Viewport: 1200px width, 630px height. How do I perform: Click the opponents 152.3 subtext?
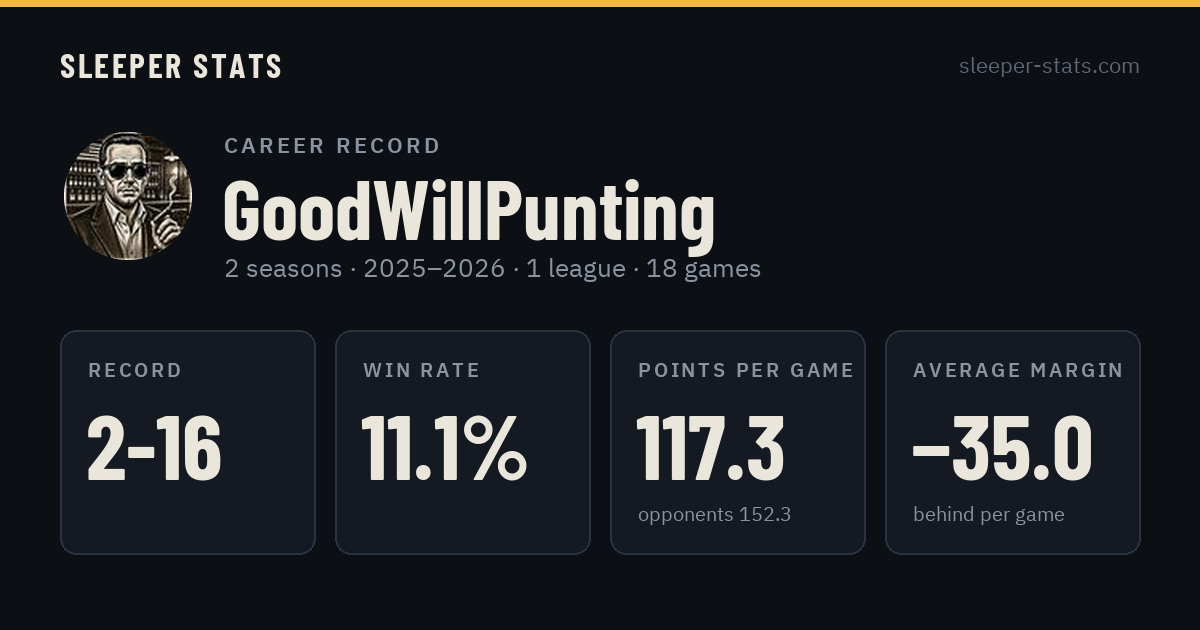coord(714,515)
